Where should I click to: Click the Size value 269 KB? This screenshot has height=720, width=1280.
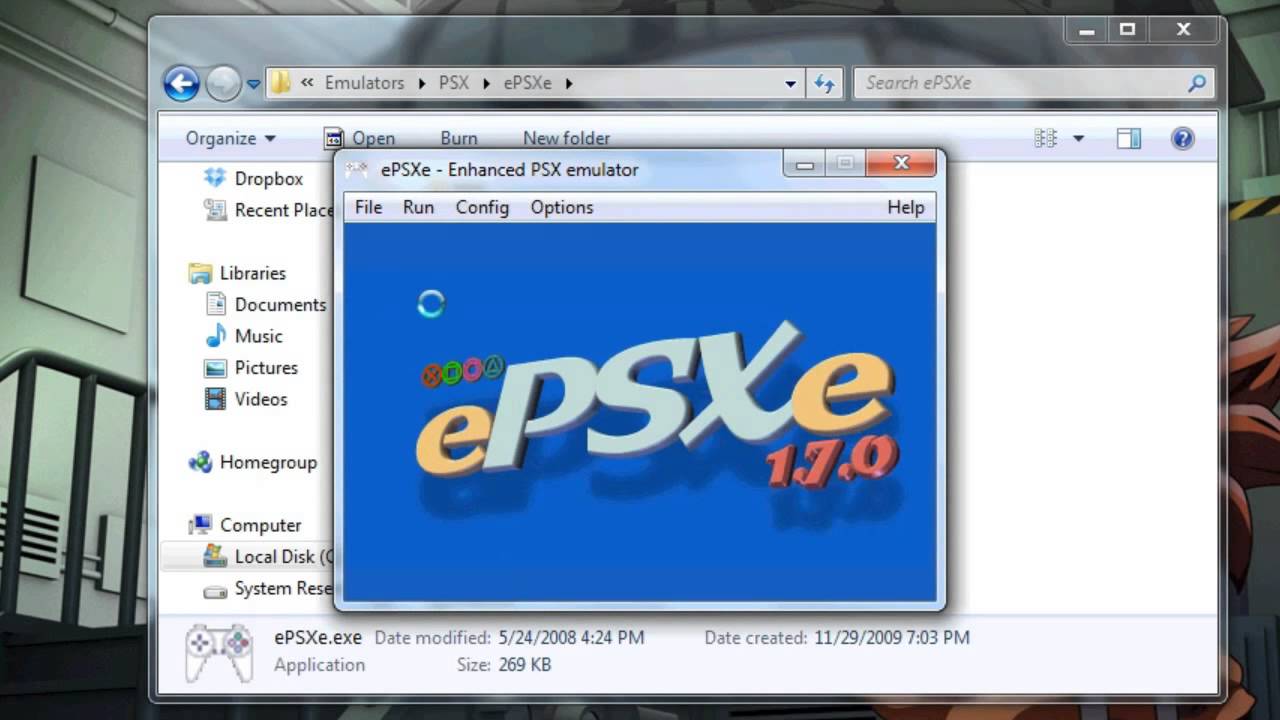tap(523, 664)
